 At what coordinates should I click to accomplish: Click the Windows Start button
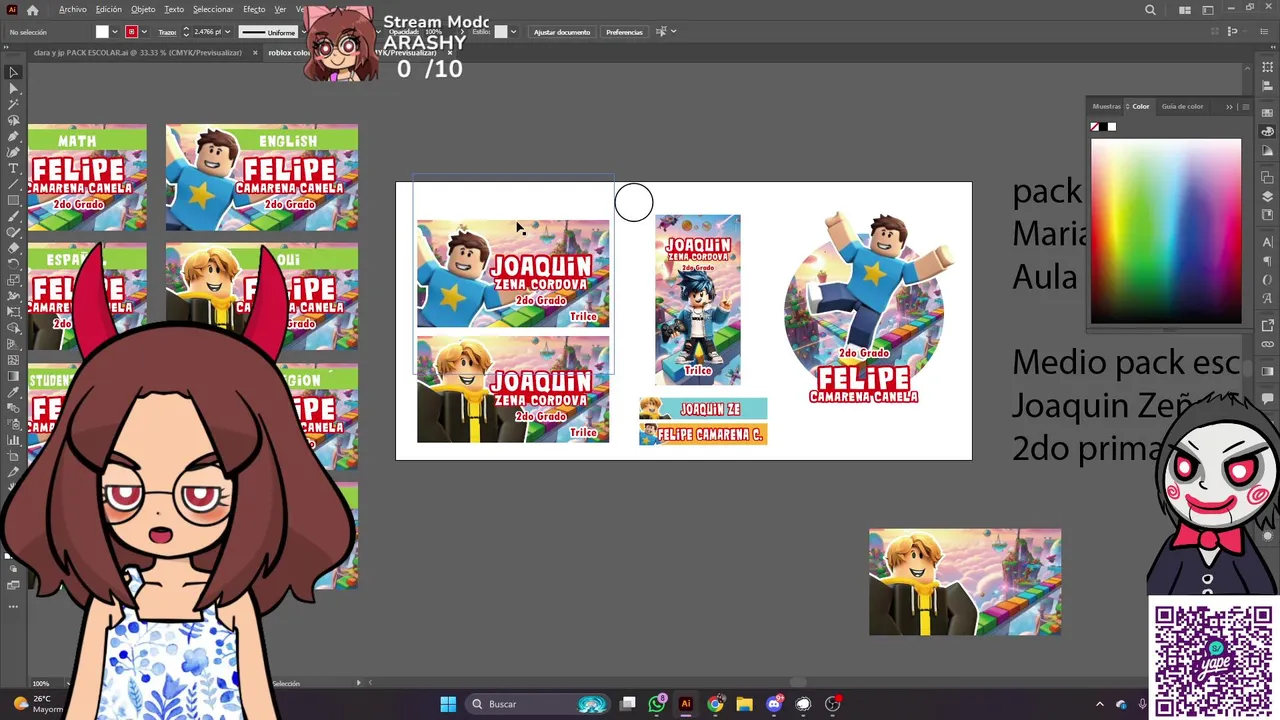tap(448, 704)
